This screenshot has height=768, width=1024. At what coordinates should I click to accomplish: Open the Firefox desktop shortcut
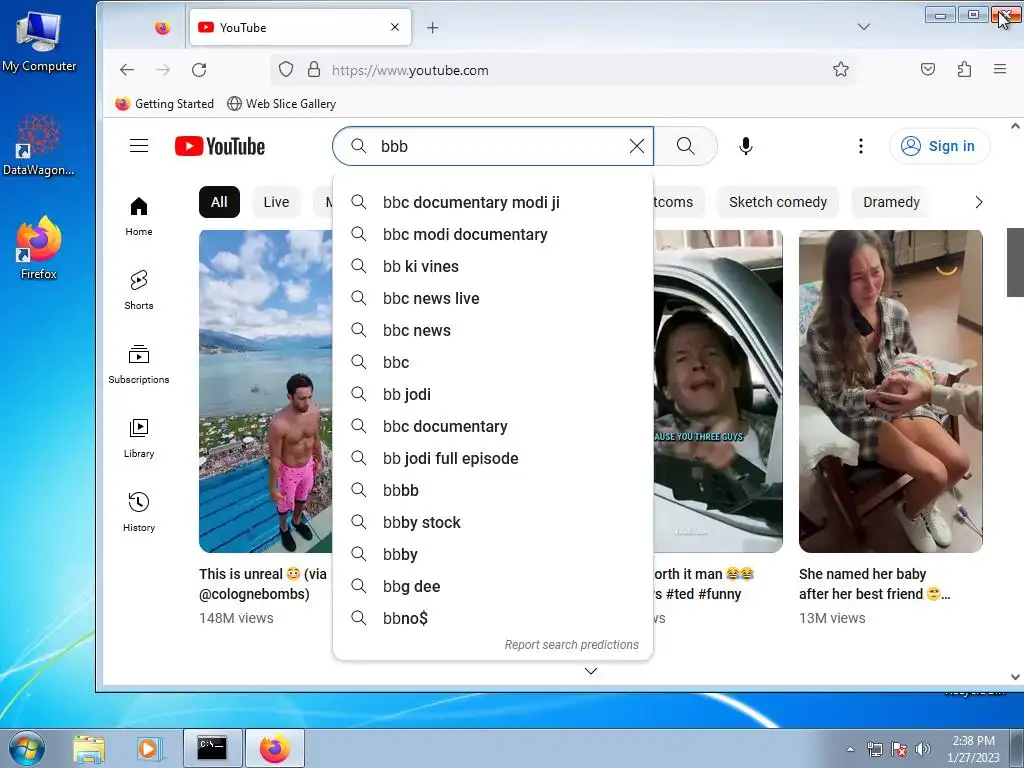pos(39,248)
